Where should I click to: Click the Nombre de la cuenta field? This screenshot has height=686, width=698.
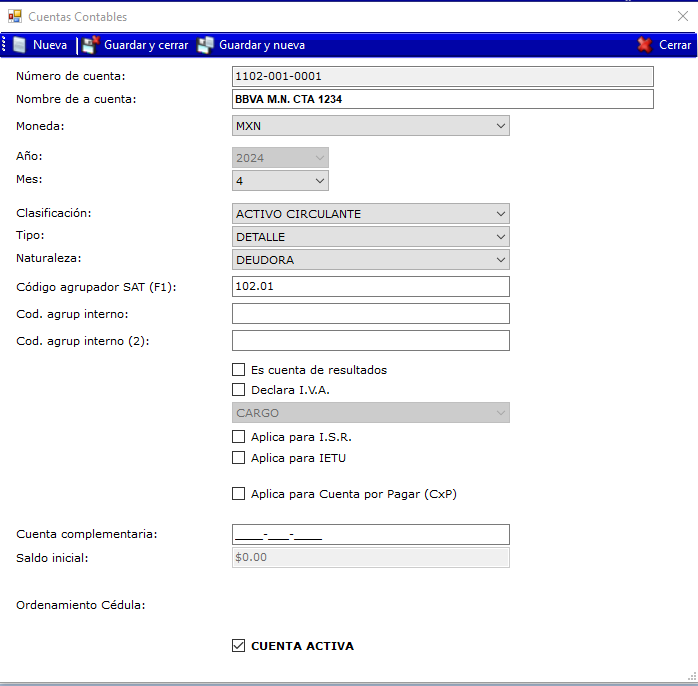pyautogui.click(x=441, y=99)
